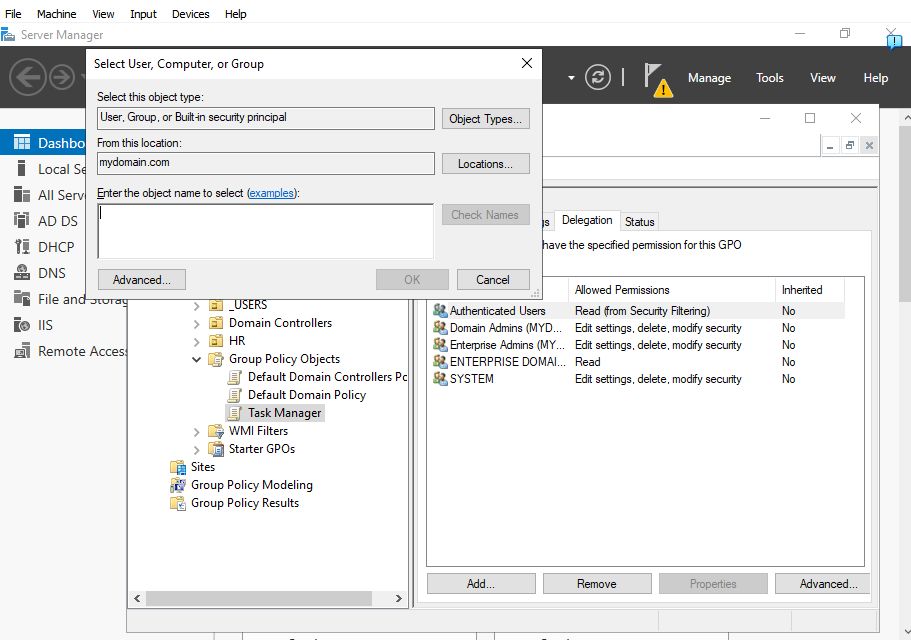Open Dashboard from the sidebar icon

(x=21, y=142)
